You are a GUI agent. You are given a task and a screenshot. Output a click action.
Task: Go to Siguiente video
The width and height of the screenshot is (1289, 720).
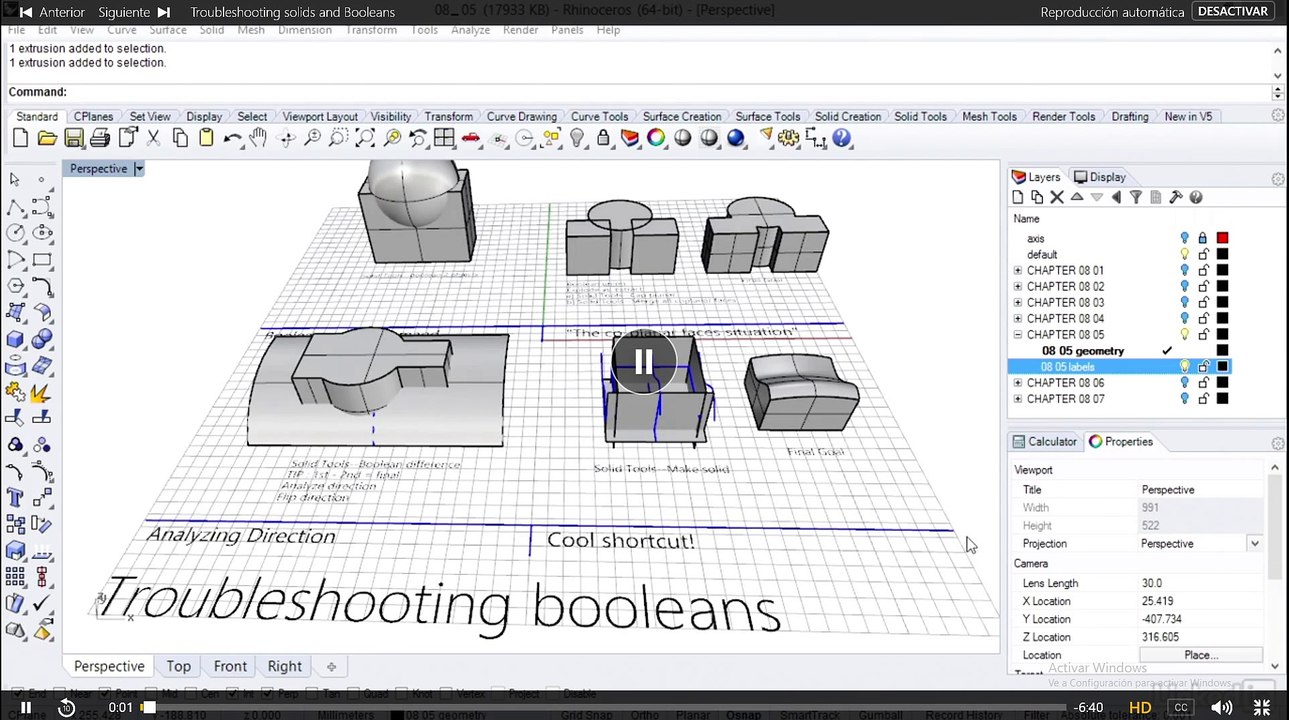(134, 12)
